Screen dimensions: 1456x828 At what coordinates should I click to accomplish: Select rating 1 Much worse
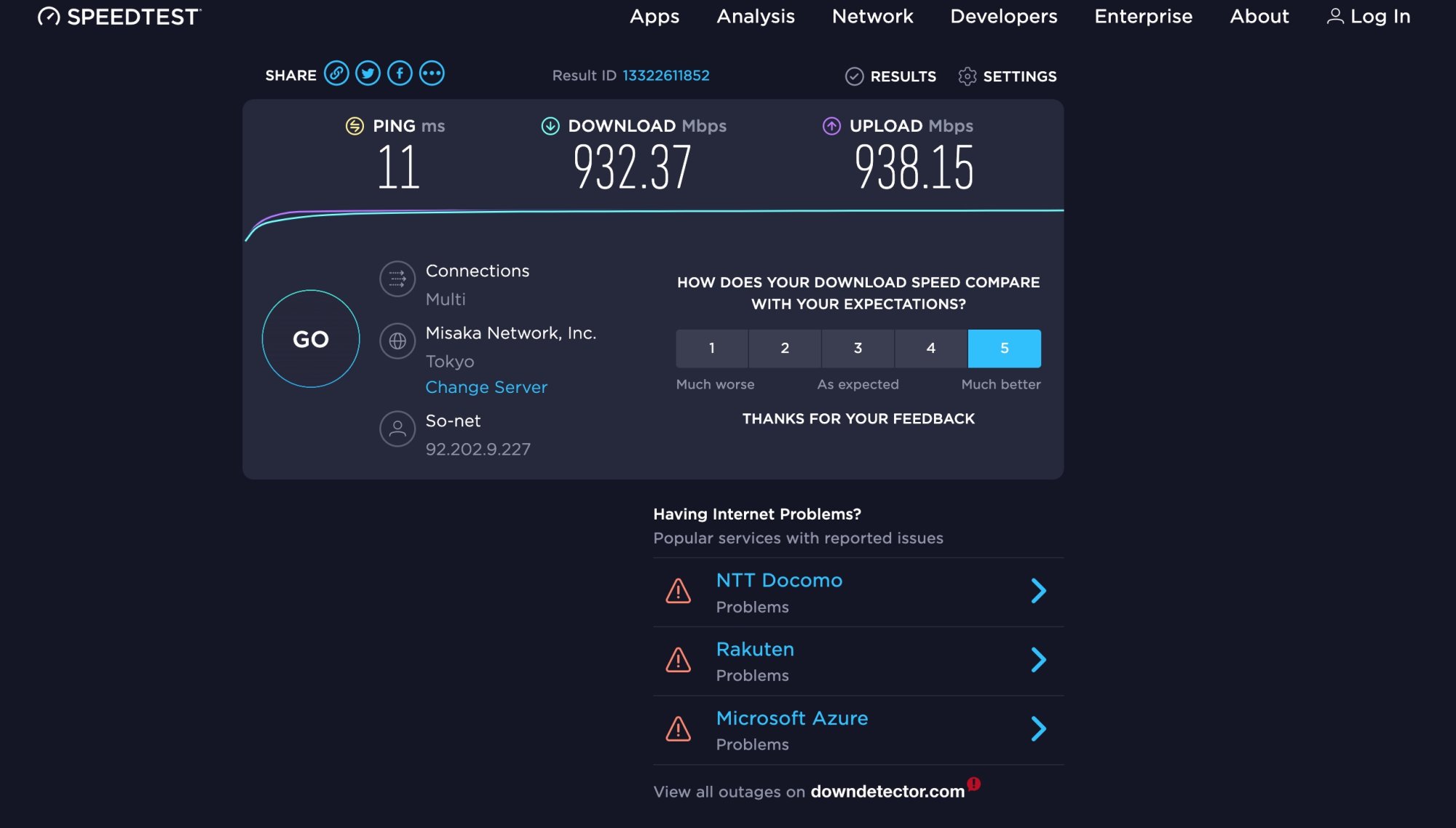712,349
